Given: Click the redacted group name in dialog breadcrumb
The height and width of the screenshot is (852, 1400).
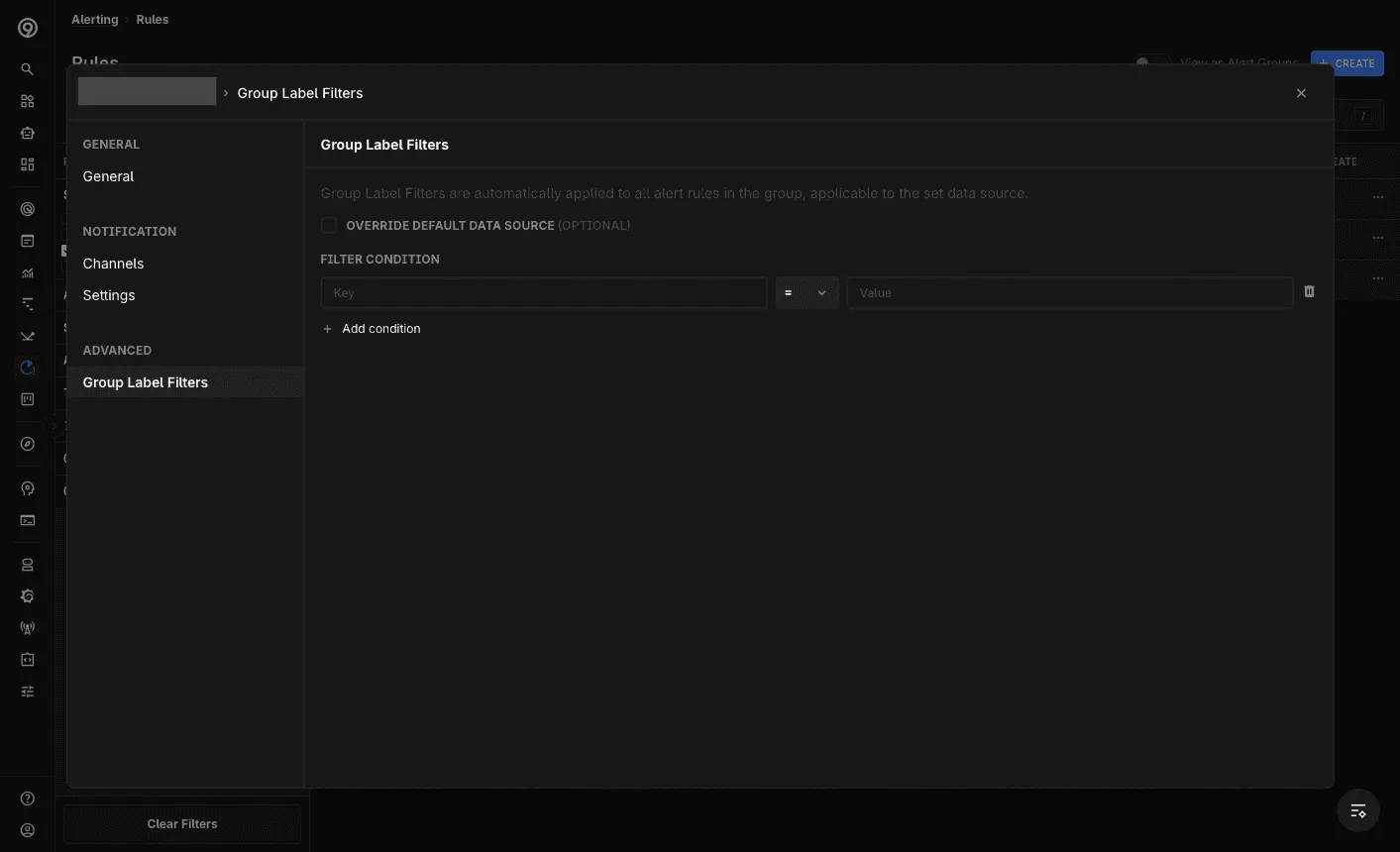Looking at the screenshot, I should coord(147,92).
